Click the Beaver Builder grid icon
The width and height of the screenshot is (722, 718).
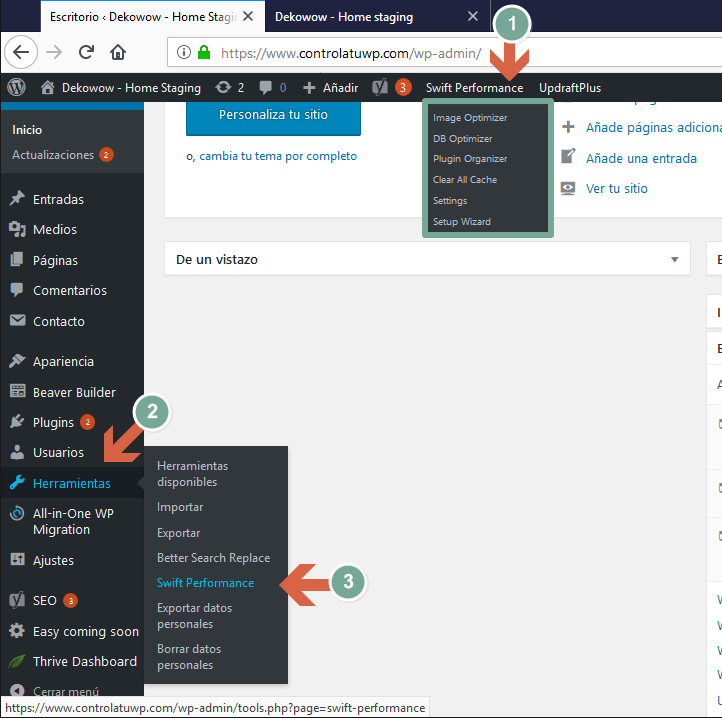click(17, 391)
